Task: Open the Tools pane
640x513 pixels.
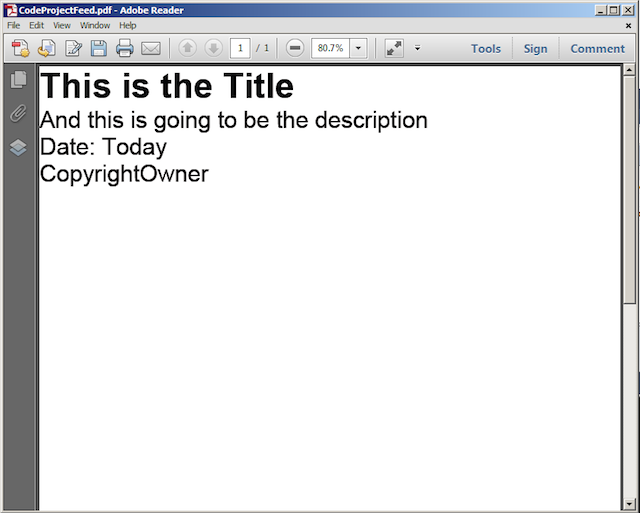Action: 486,49
